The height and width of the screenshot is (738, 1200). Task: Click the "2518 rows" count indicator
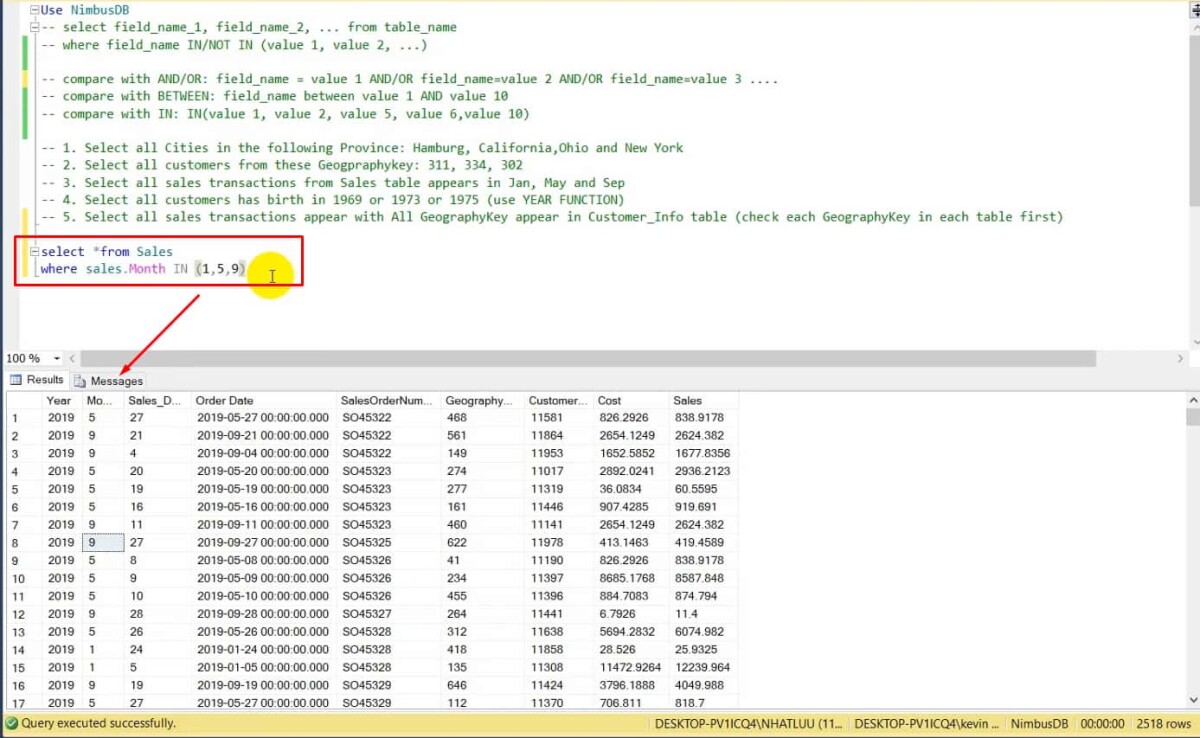1163,722
